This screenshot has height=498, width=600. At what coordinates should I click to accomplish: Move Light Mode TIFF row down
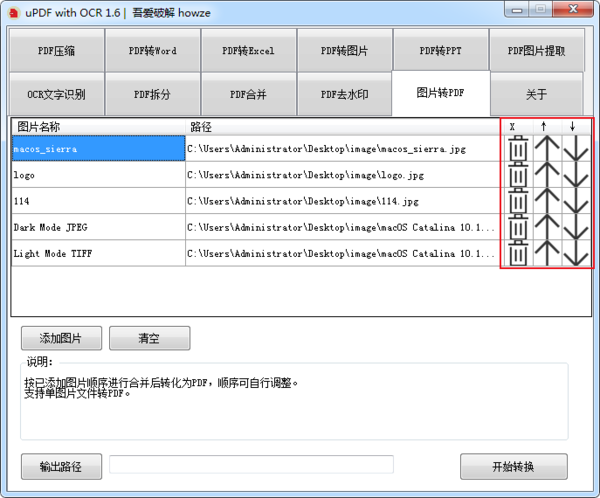tap(576, 253)
